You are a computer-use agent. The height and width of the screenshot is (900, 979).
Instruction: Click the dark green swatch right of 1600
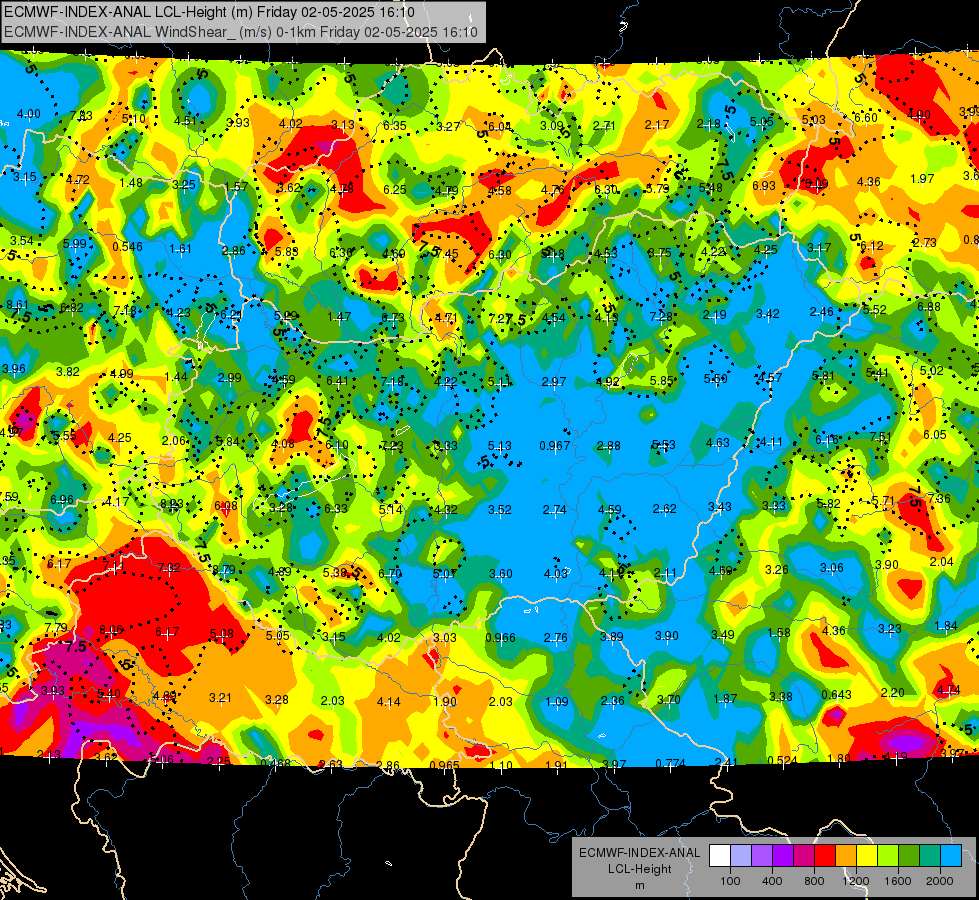click(908, 856)
